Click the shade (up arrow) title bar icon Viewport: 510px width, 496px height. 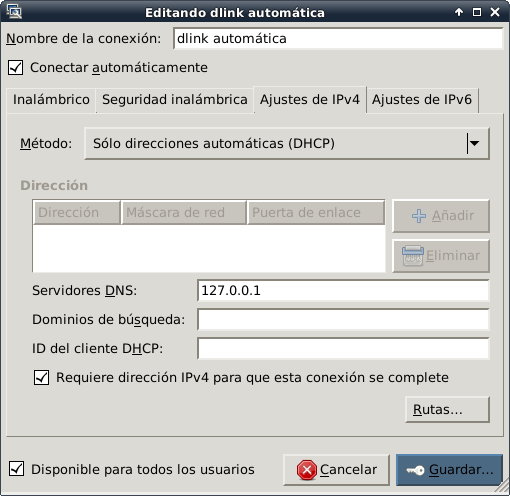point(459,12)
